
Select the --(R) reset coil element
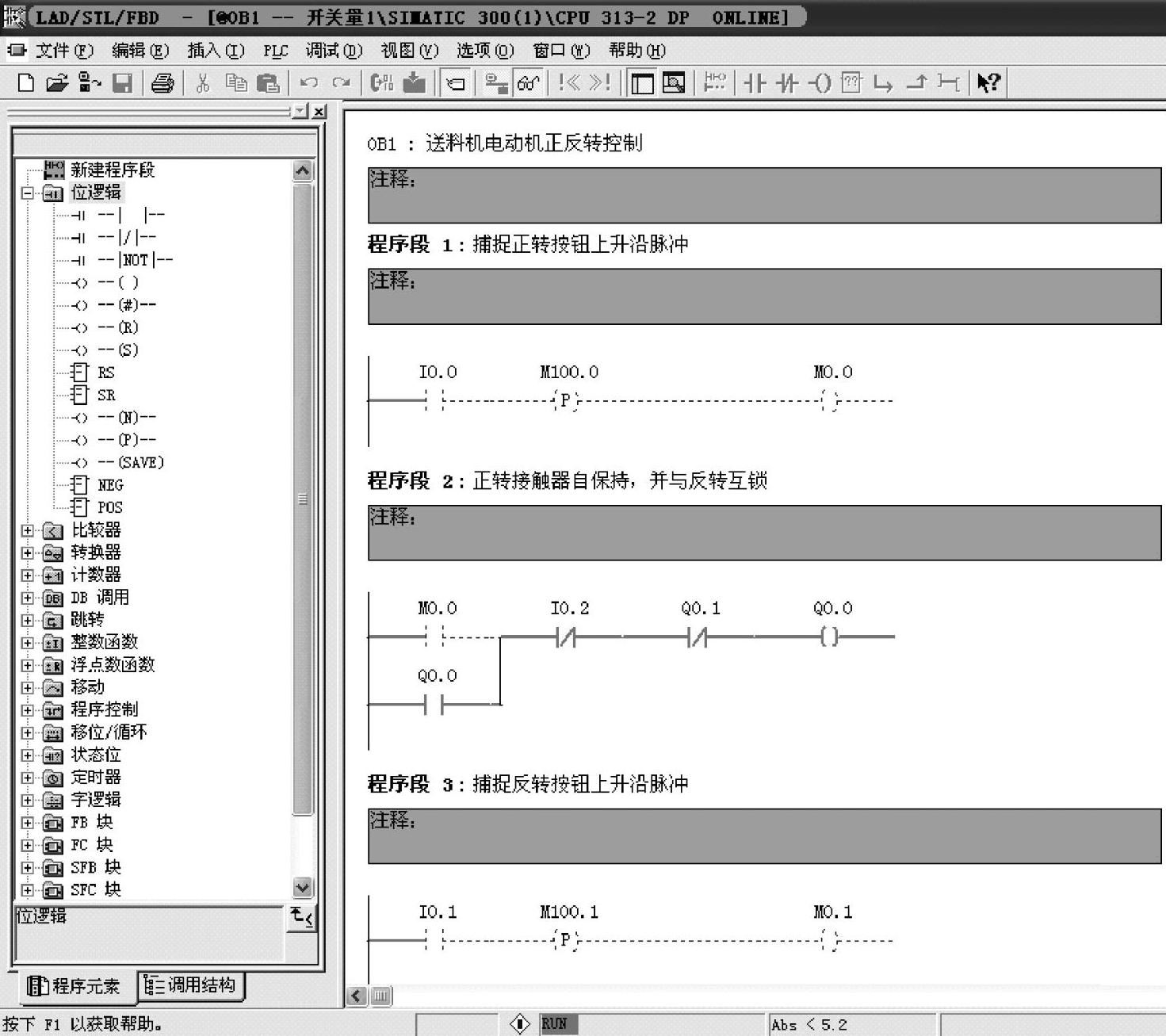[x=118, y=327]
